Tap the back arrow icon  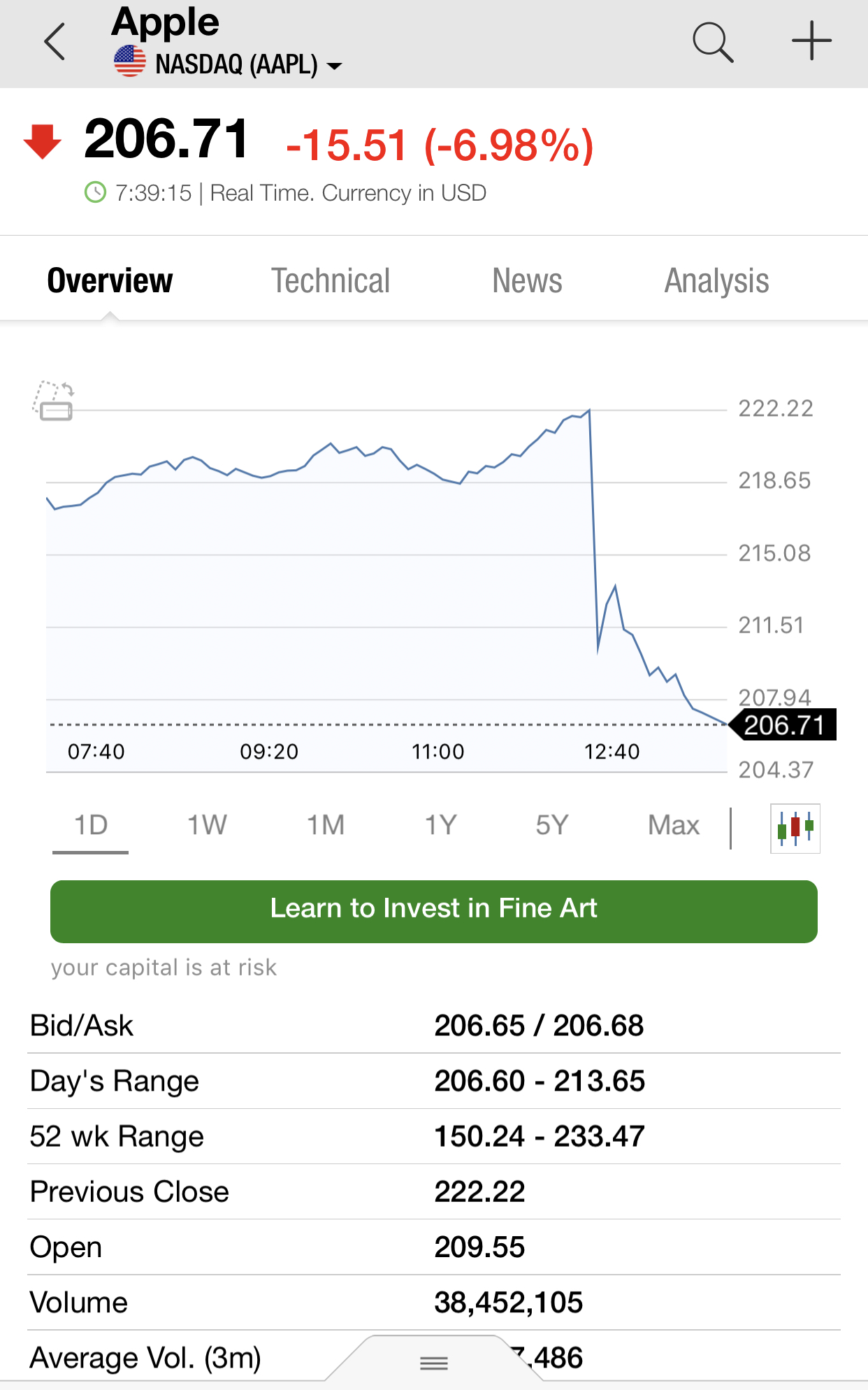click(x=55, y=42)
